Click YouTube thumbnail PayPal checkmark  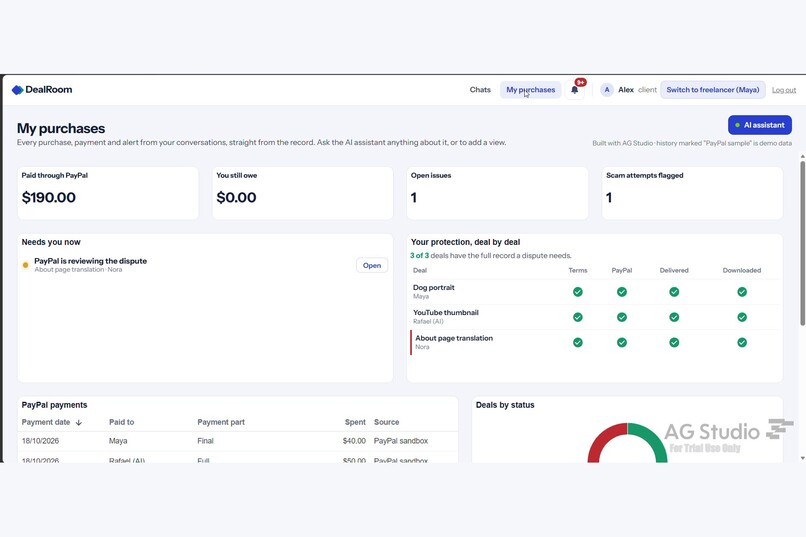click(622, 317)
